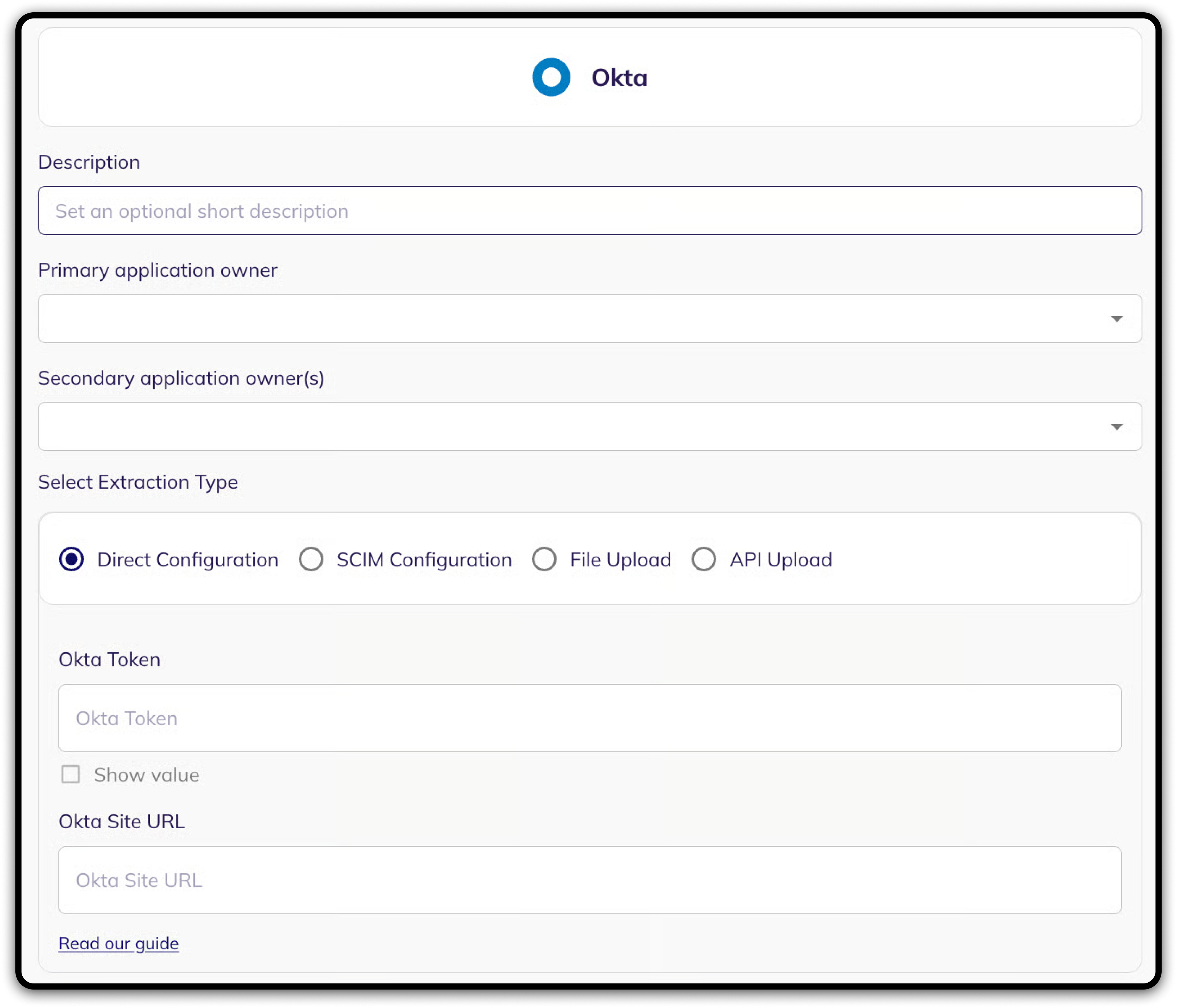Select the SCIM Configuration radio button
The width and height of the screenshot is (1177, 1008).
(311, 559)
